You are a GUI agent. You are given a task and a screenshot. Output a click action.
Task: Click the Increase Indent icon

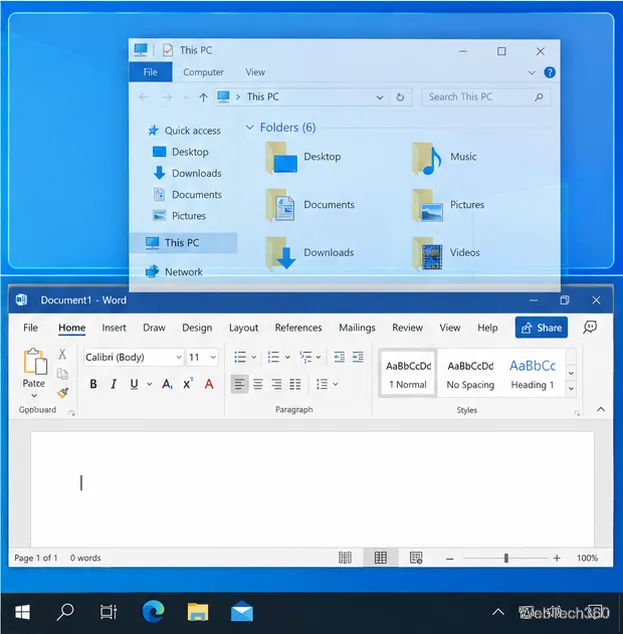pos(358,357)
